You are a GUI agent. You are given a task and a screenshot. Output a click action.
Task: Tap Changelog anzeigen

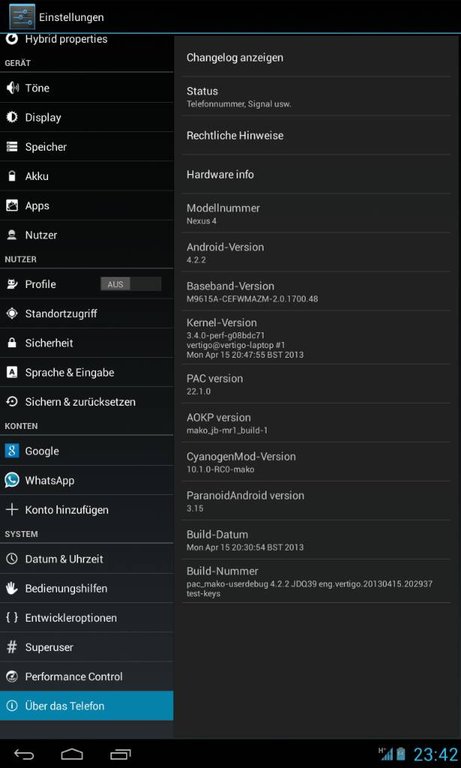point(316,57)
